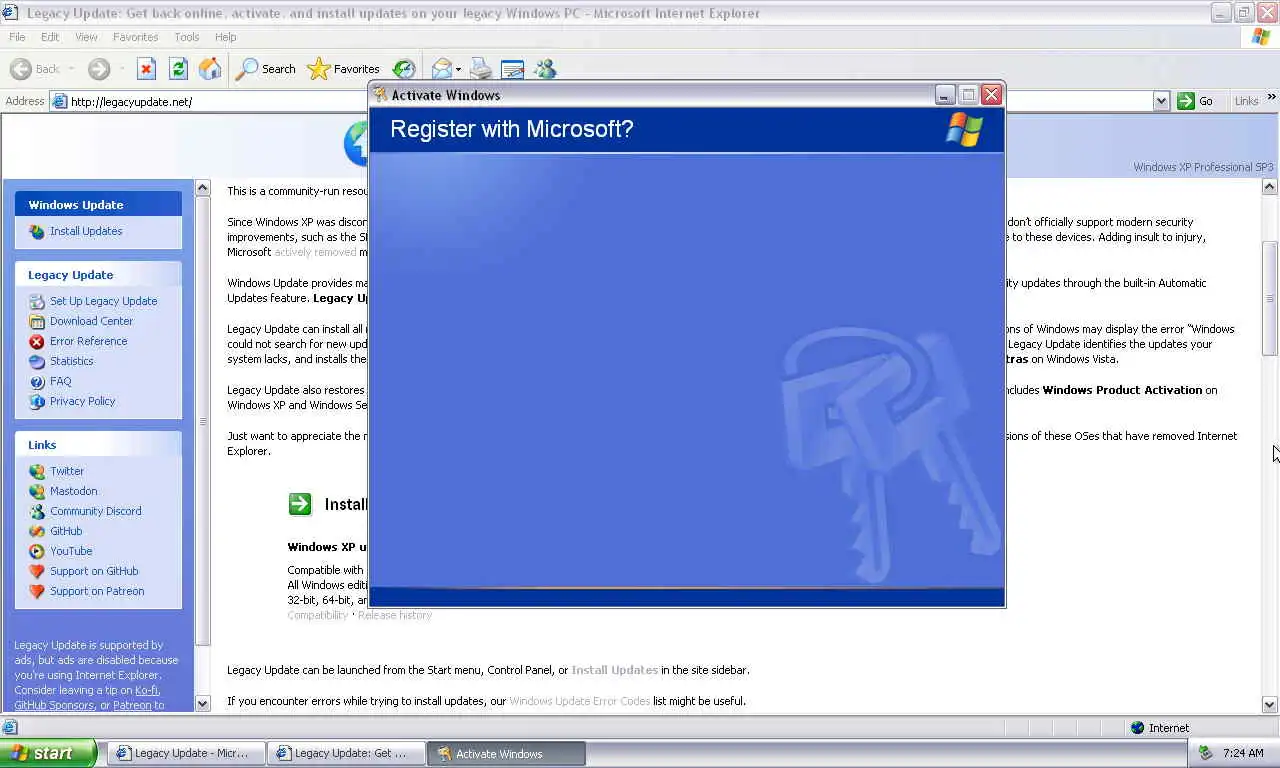Screen dimensions: 1280x768
Task: Click the Print icon
Action: click(481, 69)
